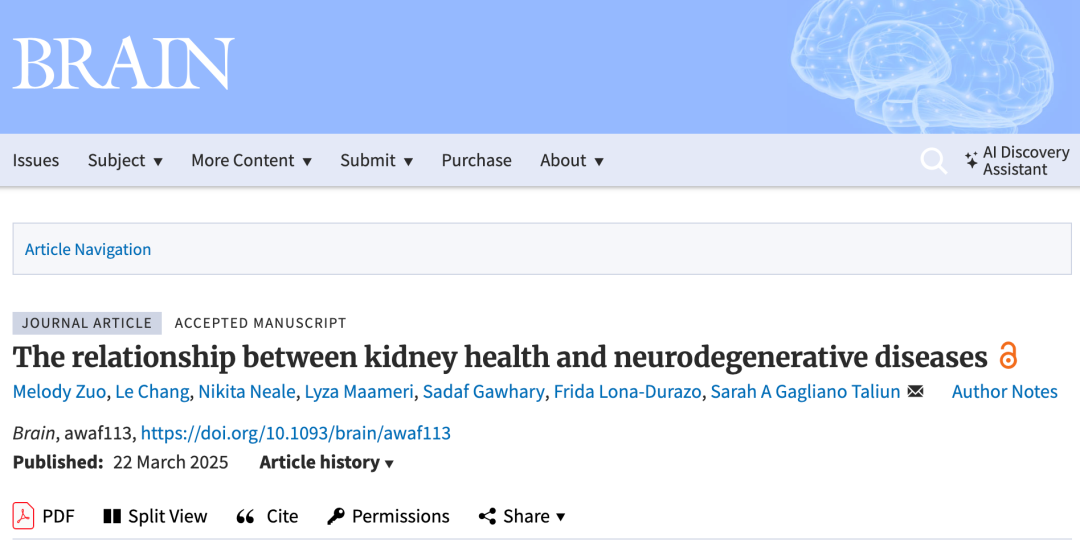Click the Share network icon

(x=487, y=516)
